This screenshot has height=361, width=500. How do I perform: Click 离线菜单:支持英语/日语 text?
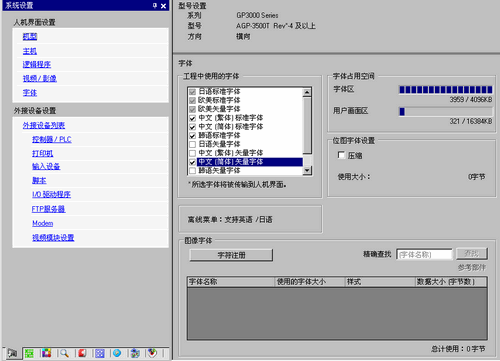(x=230, y=220)
